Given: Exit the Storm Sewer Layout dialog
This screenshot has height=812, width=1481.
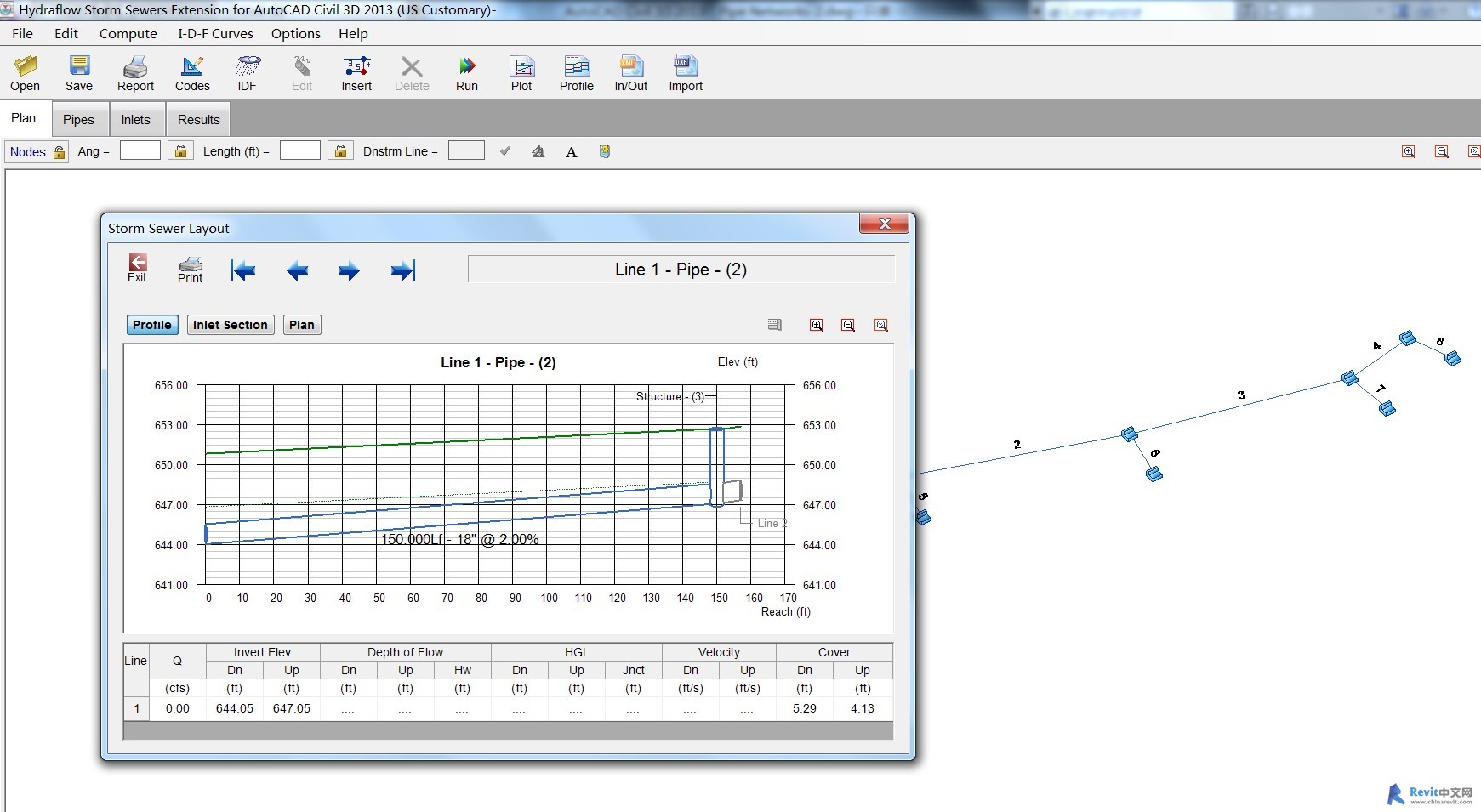Looking at the screenshot, I should (x=137, y=268).
